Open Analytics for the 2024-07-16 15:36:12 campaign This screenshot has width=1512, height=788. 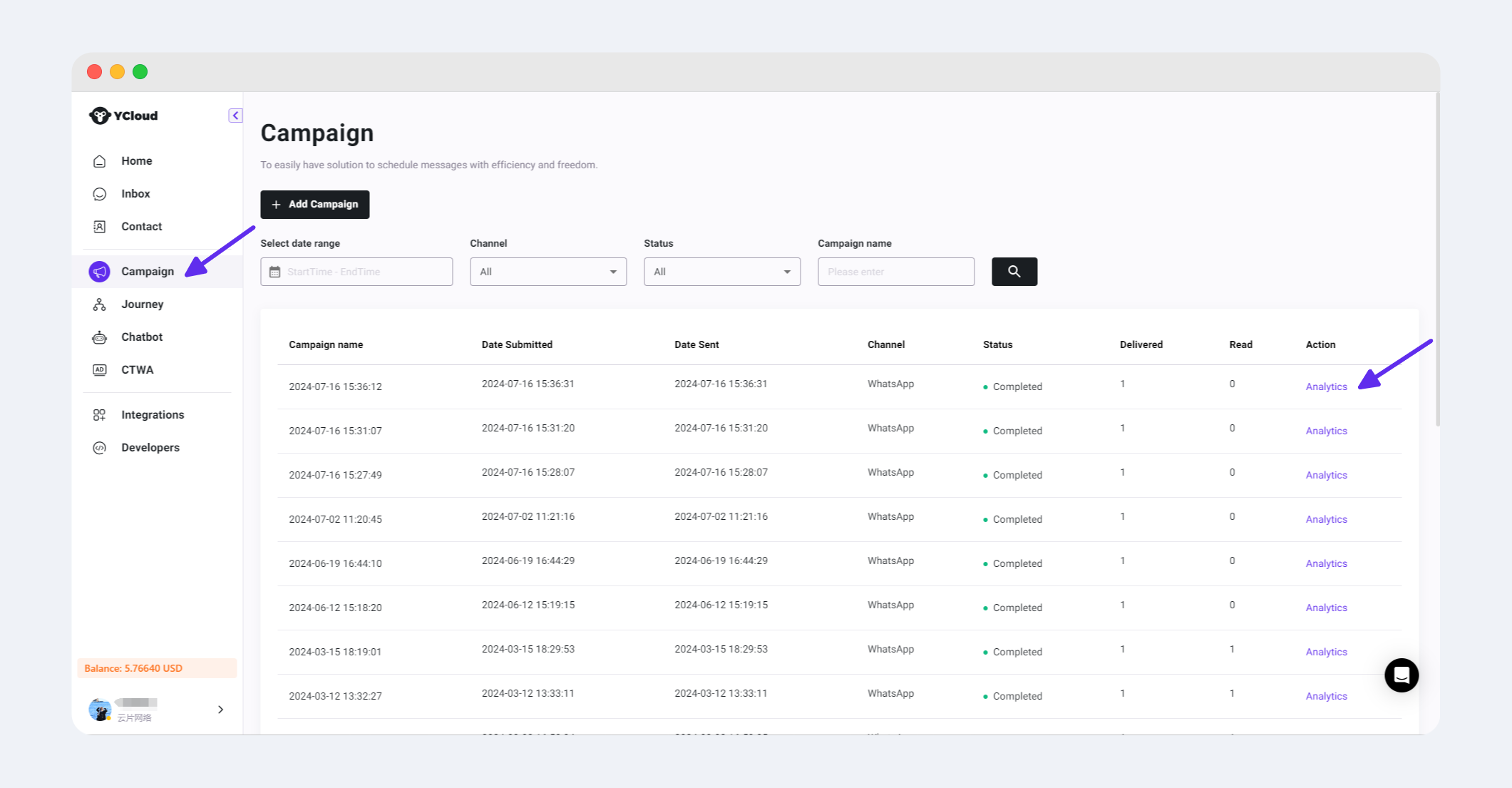(1326, 387)
